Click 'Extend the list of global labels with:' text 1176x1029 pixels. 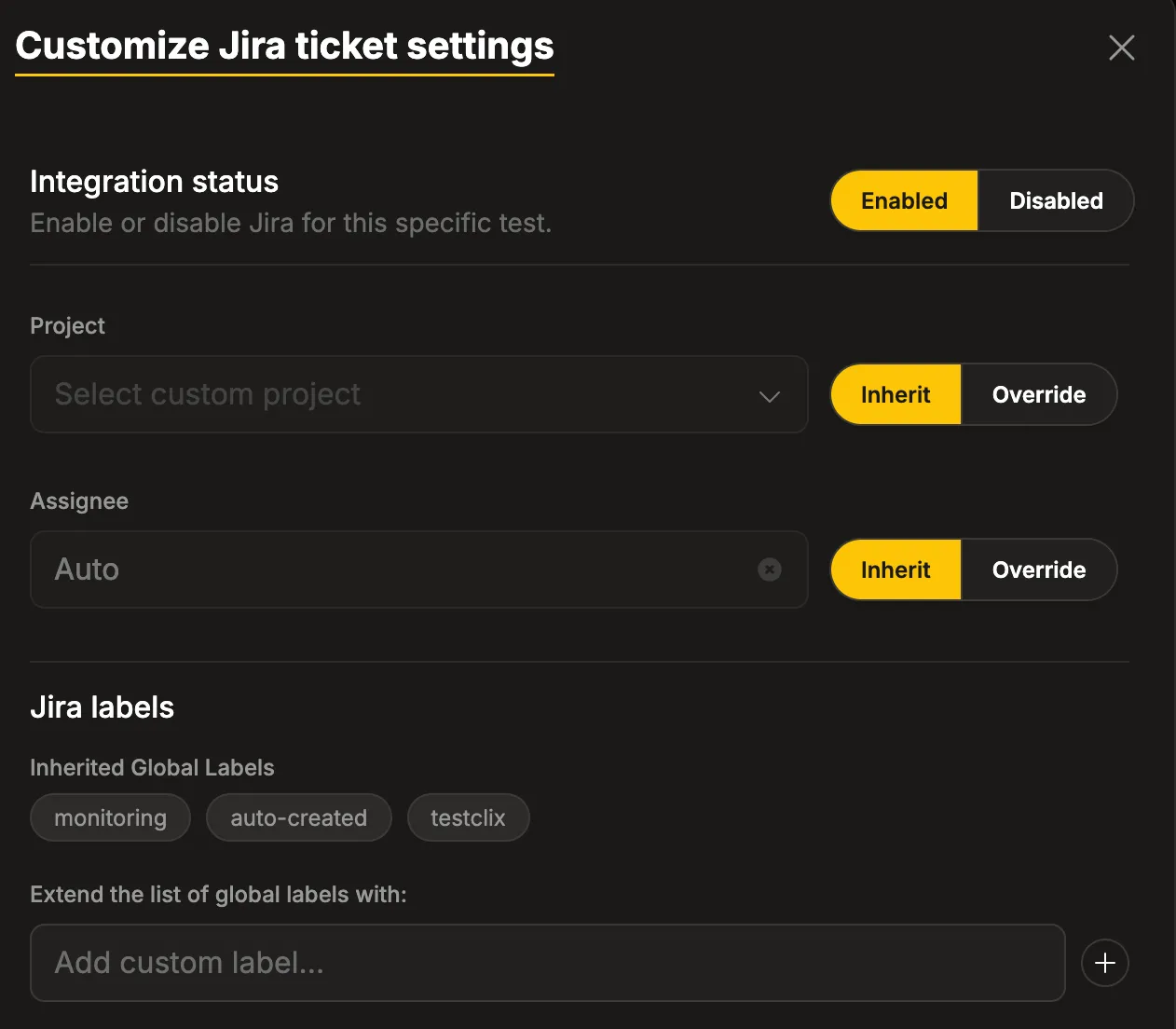click(x=219, y=895)
